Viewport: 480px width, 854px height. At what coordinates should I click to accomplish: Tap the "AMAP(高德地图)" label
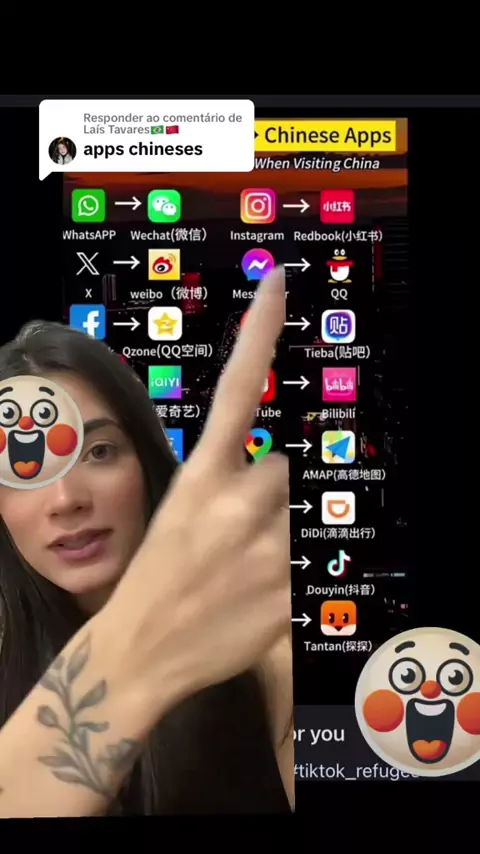[x=344, y=474]
